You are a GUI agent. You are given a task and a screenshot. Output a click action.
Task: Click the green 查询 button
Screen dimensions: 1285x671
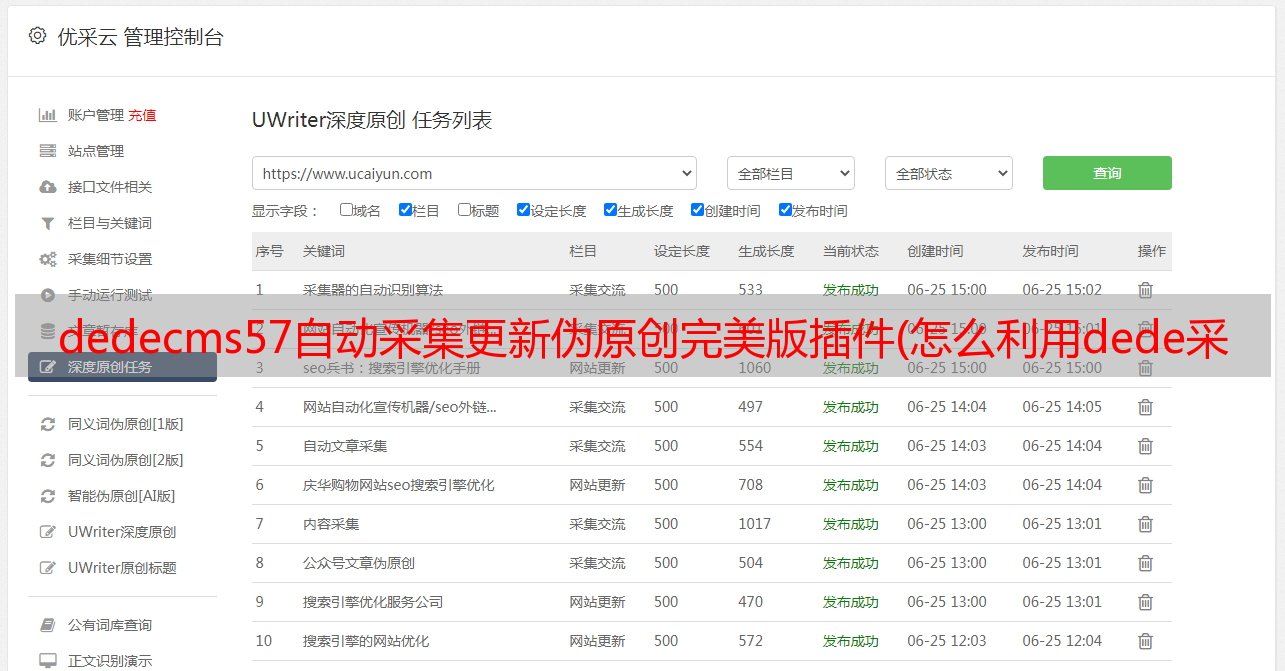pyautogui.click(x=1107, y=173)
